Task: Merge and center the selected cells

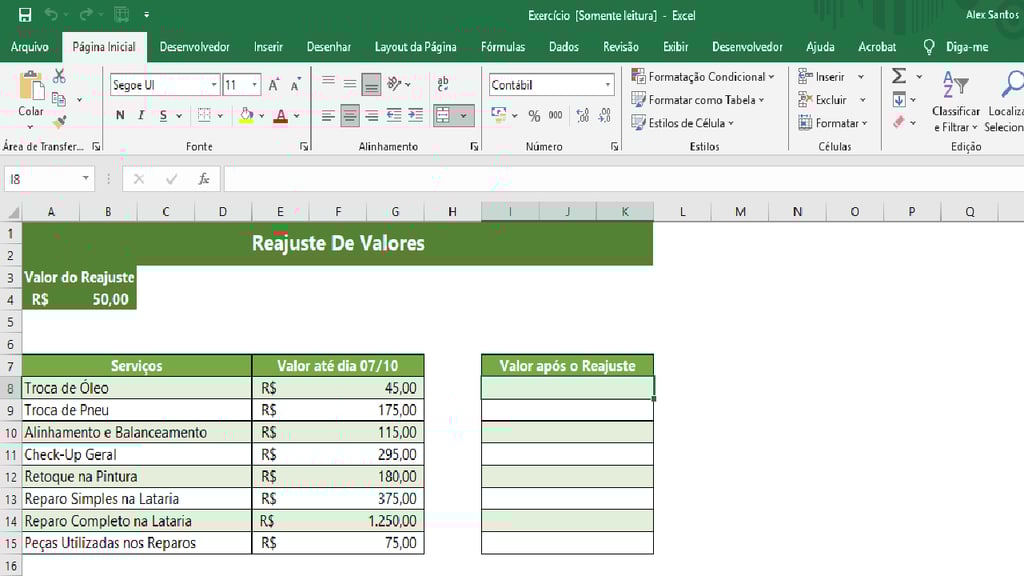Action: (443, 116)
